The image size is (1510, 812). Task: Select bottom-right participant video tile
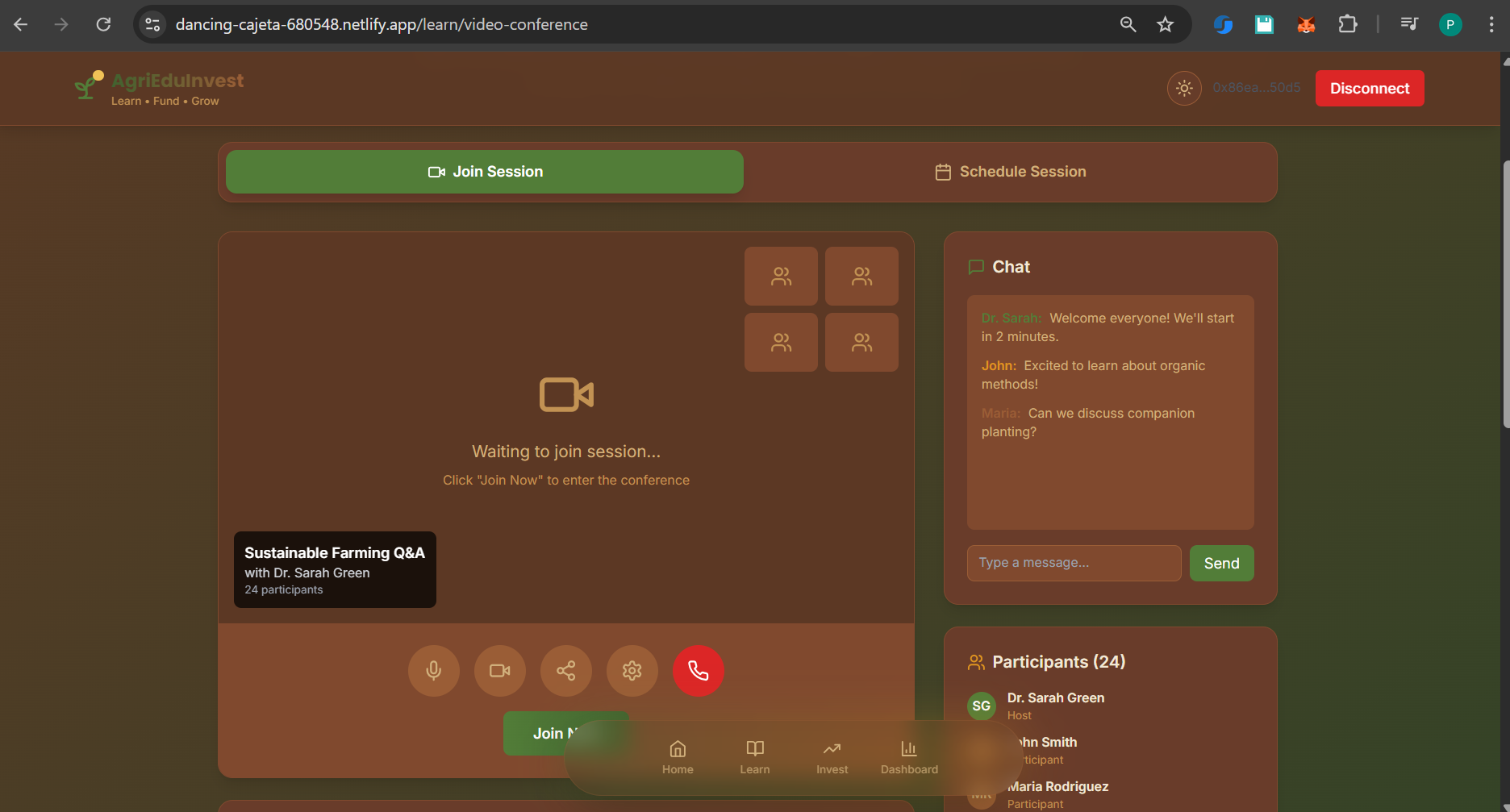click(x=861, y=342)
